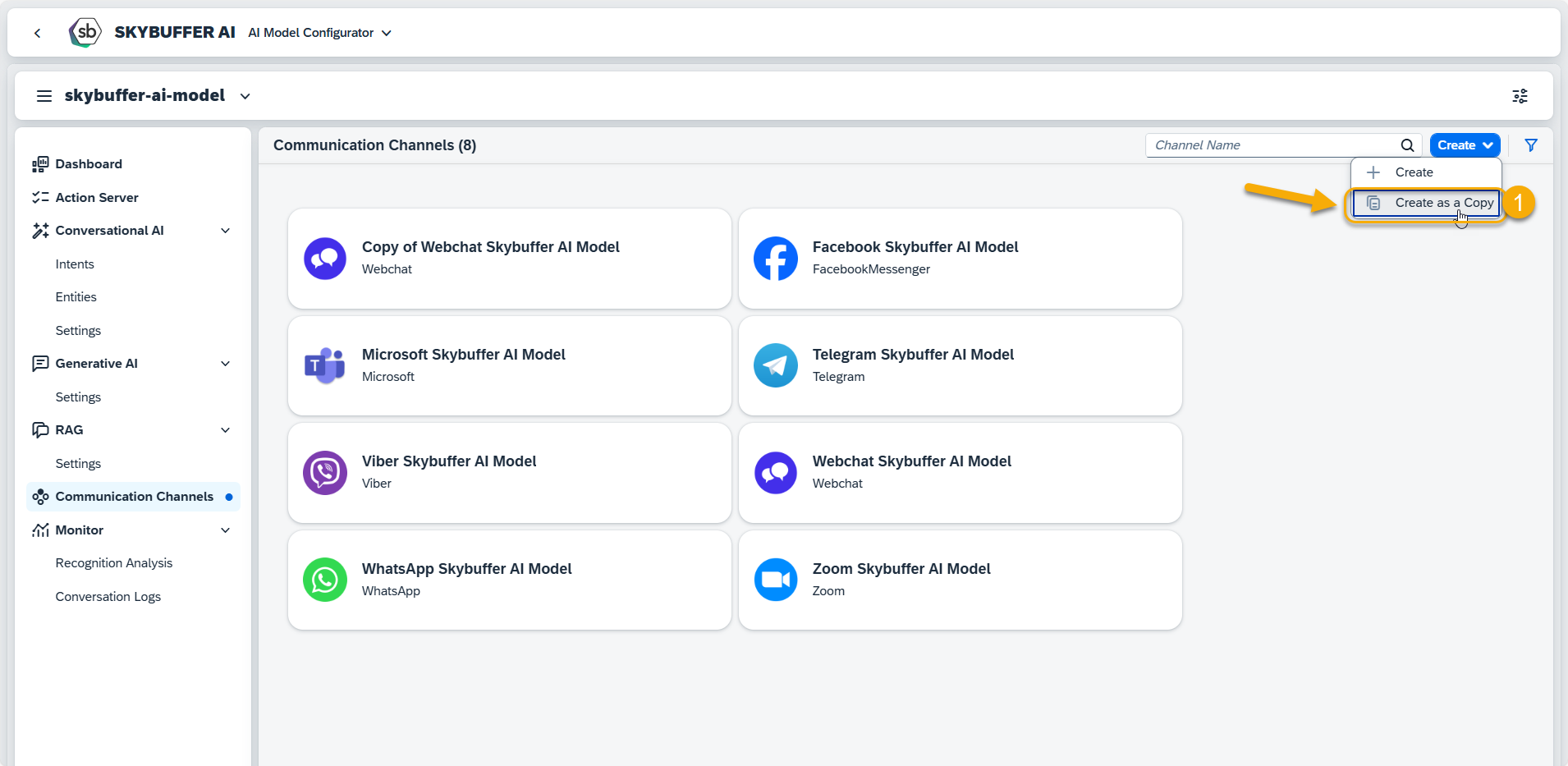Click the SKYBUFFER AI brand title

[175, 33]
